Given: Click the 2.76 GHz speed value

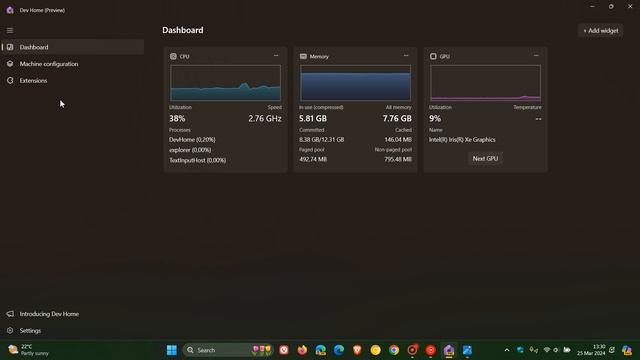Looking at the screenshot, I should point(265,118).
